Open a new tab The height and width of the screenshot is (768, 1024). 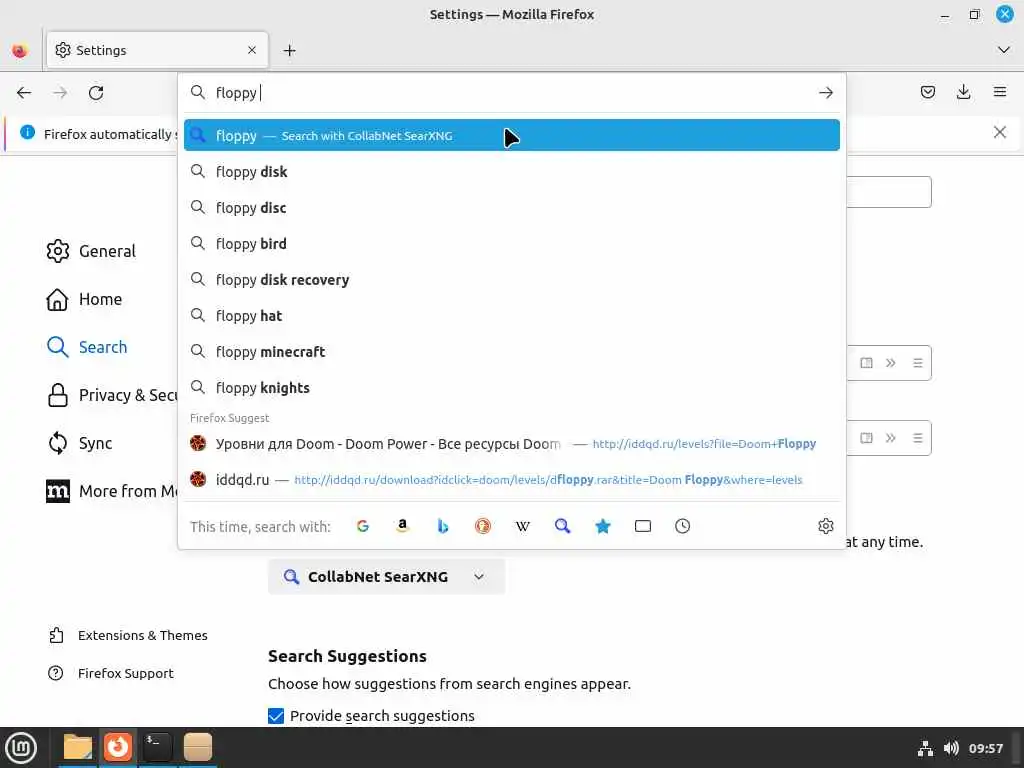(290, 50)
